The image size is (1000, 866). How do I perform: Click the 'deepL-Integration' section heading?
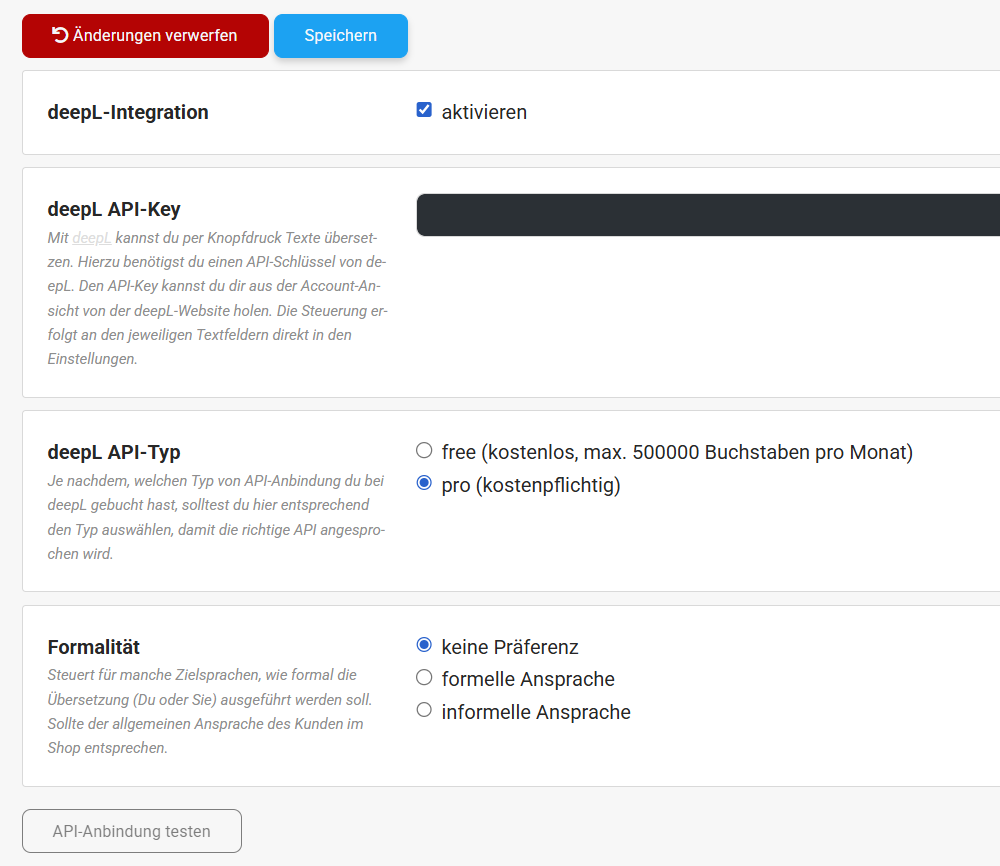point(128,112)
